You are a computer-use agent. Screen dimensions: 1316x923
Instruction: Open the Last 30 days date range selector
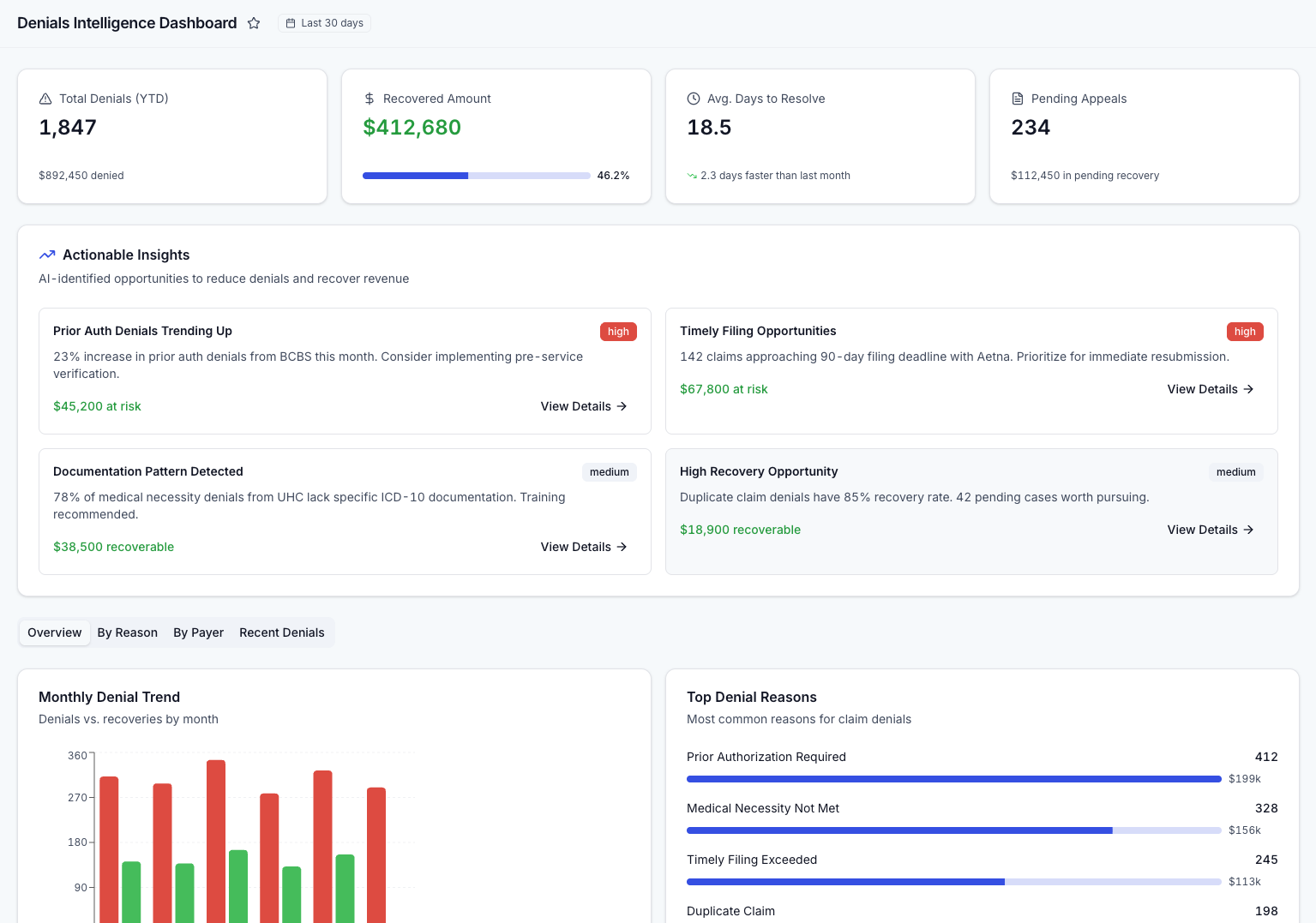[x=324, y=23]
